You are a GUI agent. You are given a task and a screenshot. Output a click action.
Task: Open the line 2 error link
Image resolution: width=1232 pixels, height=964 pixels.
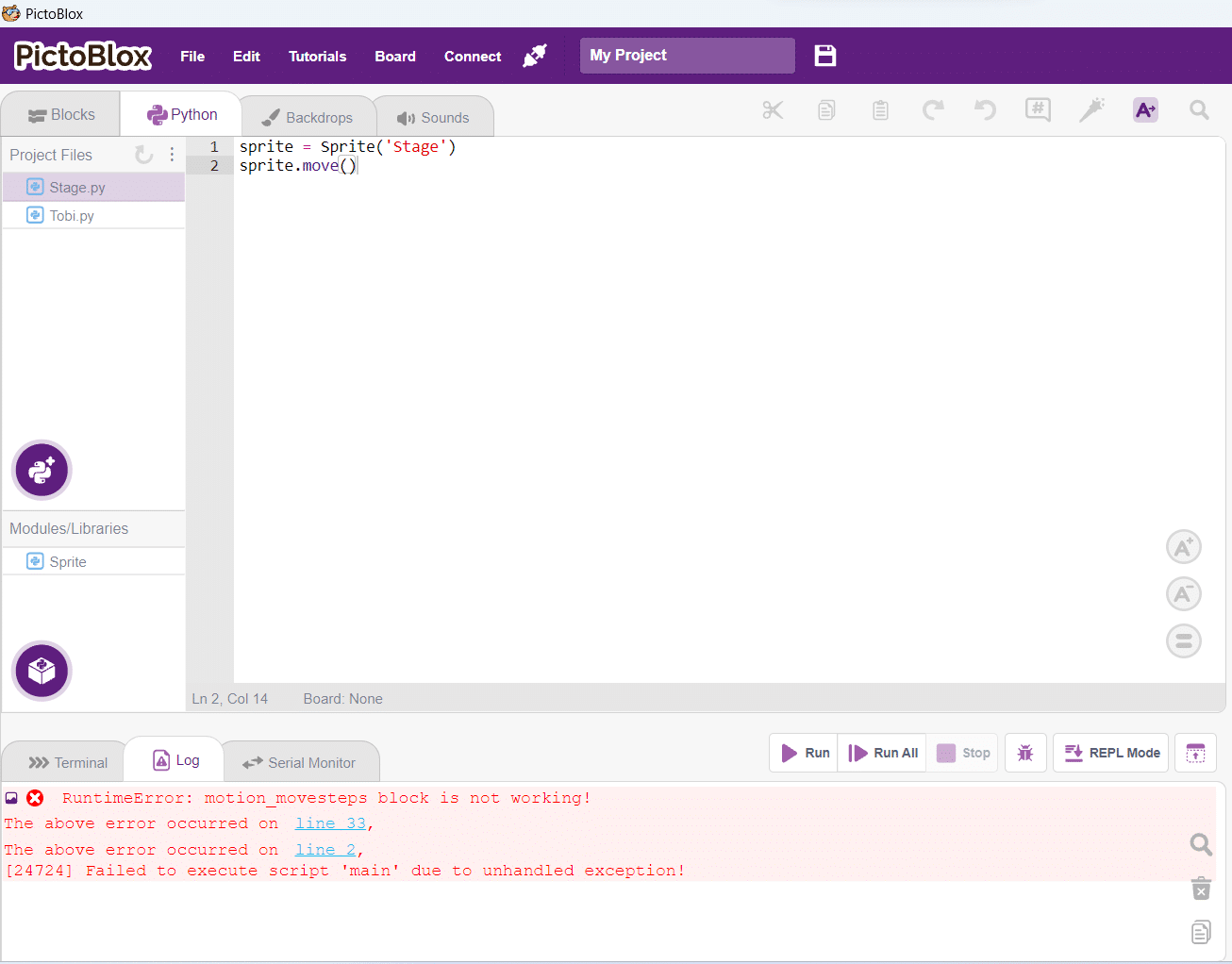tap(325, 849)
